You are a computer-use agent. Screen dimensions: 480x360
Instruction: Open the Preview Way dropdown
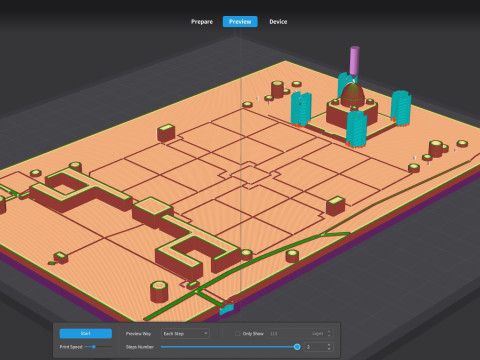click(185, 333)
